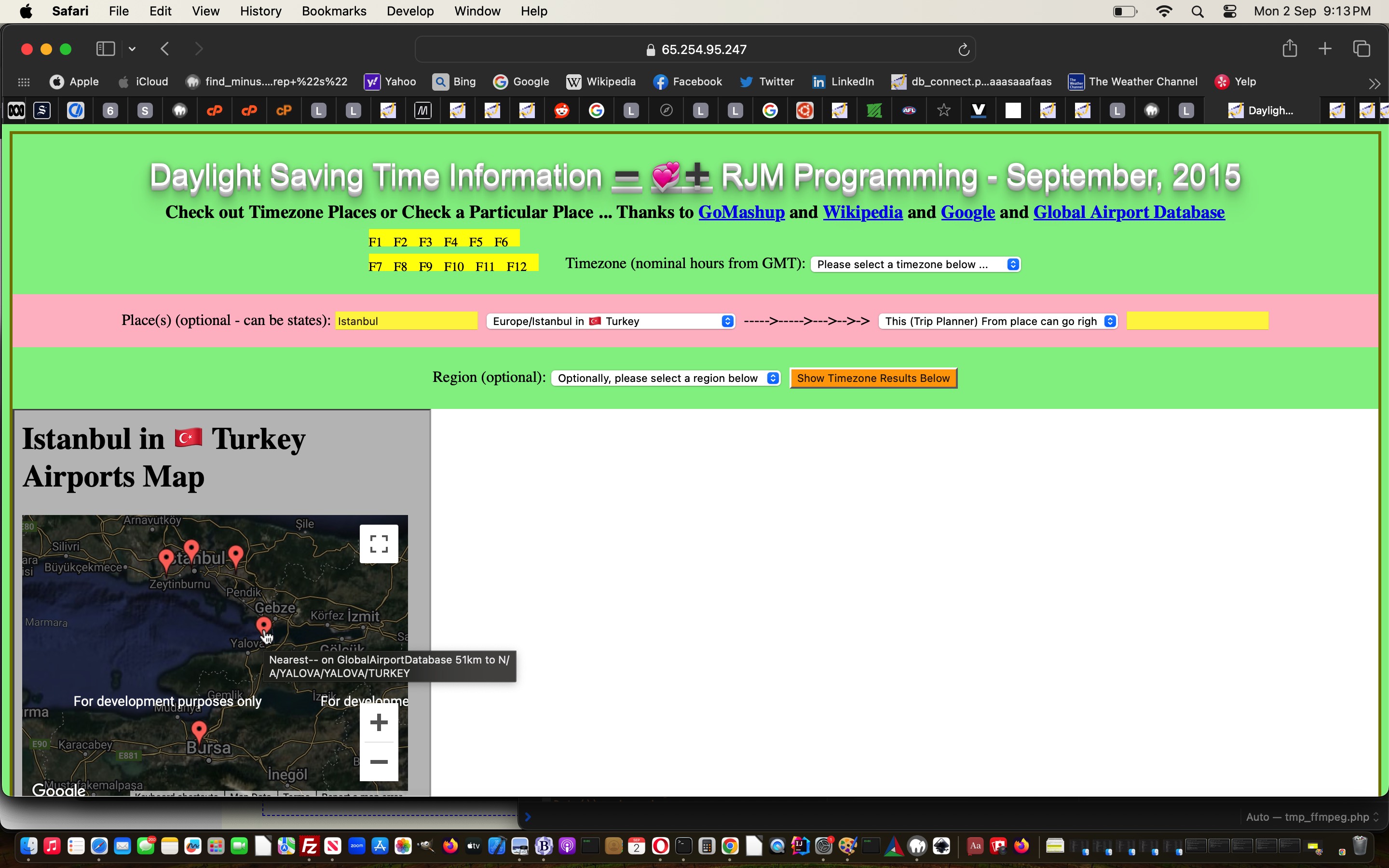Launch Google Chrome from the Dock
Viewport: 1389px width, 868px height.
click(x=730, y=846)
